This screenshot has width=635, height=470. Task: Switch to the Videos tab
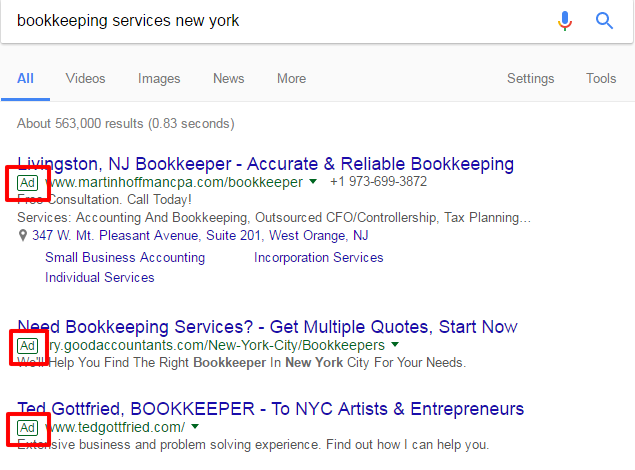tap(85, 79)
